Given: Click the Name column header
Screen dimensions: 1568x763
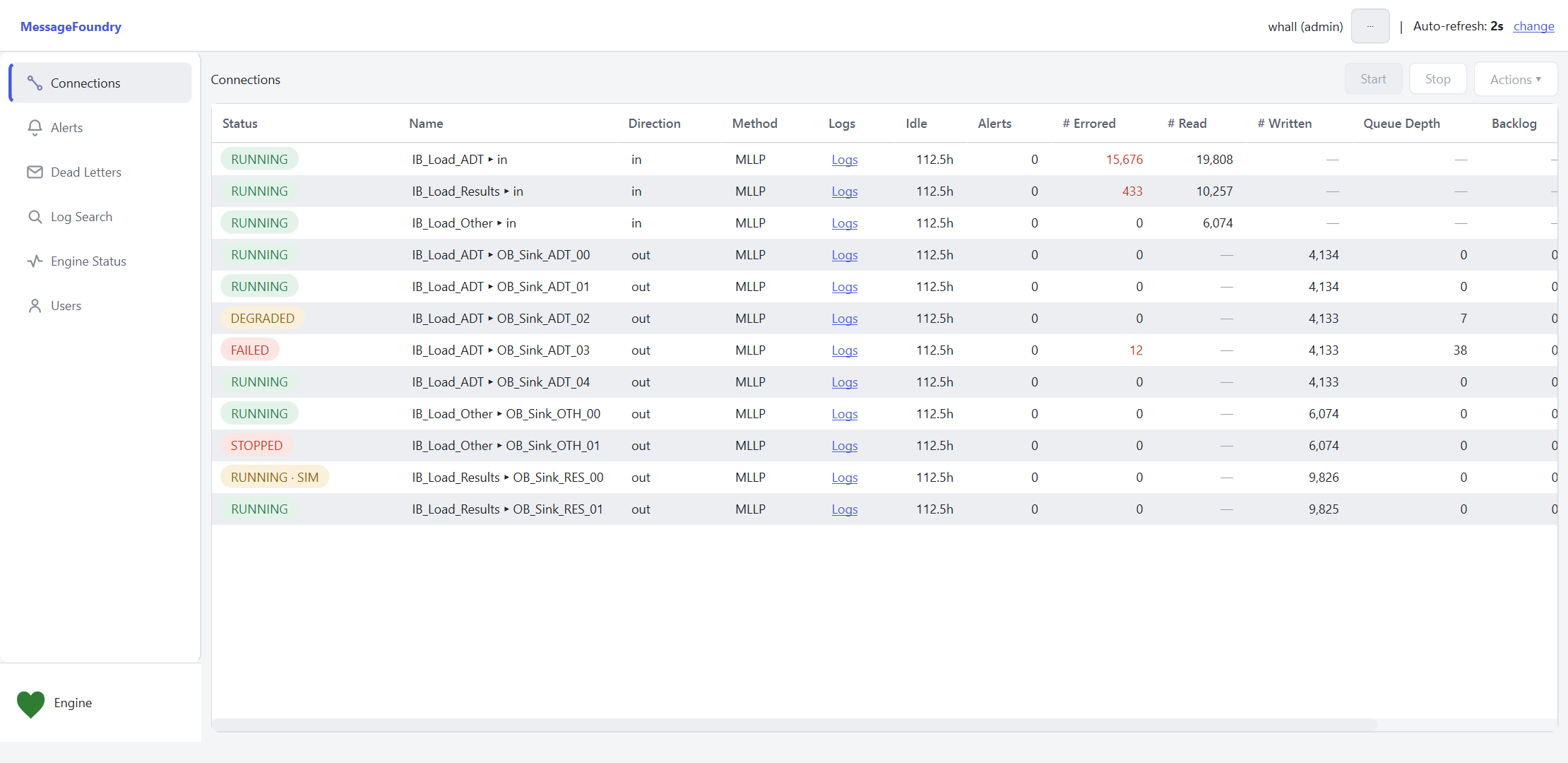Looking at the screenshot, I should click(426, 124).
